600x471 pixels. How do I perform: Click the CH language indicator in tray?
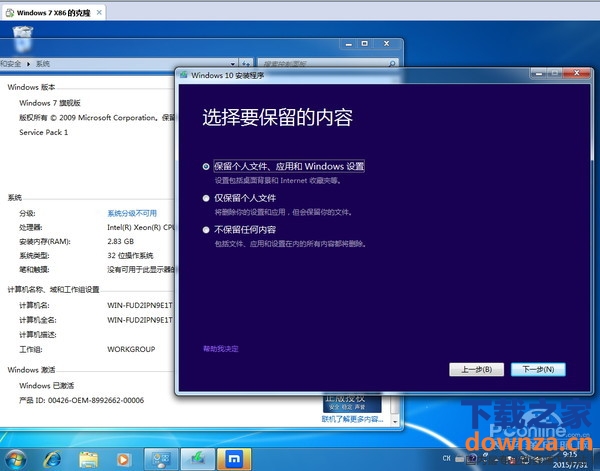click(x=447, y=458)
